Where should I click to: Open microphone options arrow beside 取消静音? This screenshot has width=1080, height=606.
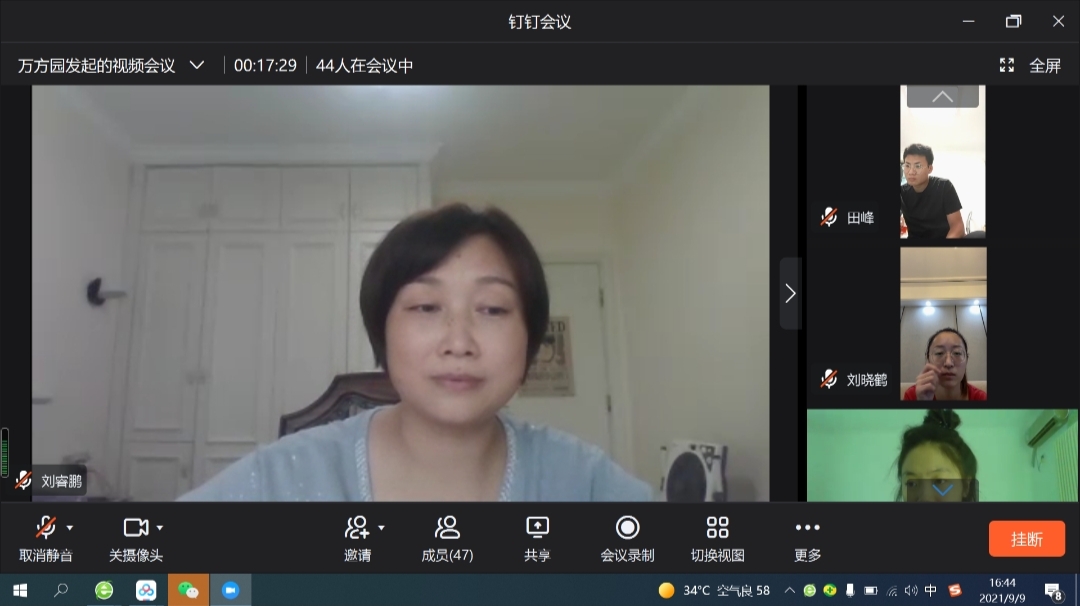(70, 528)
